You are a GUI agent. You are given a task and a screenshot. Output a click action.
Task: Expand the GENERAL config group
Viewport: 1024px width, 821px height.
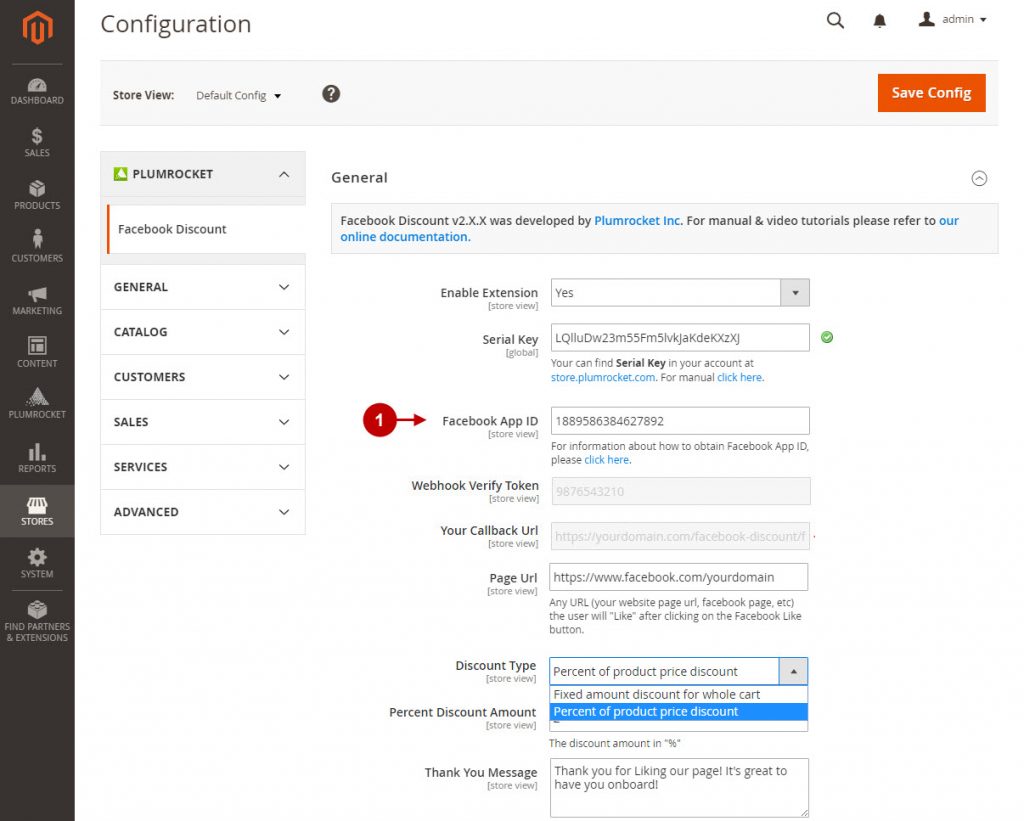[x=203, y=287]
